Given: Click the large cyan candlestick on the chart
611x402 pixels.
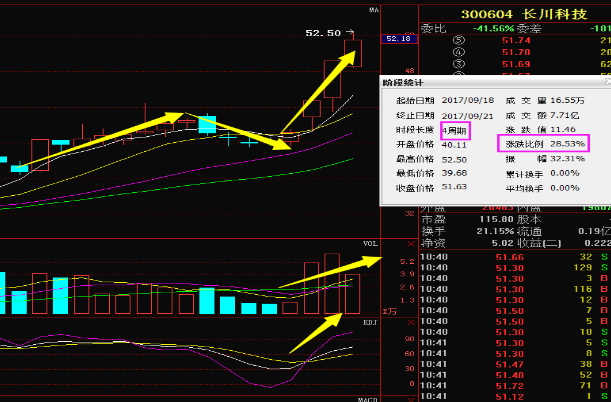Looking at the screenshot, I should pos(207,124).
